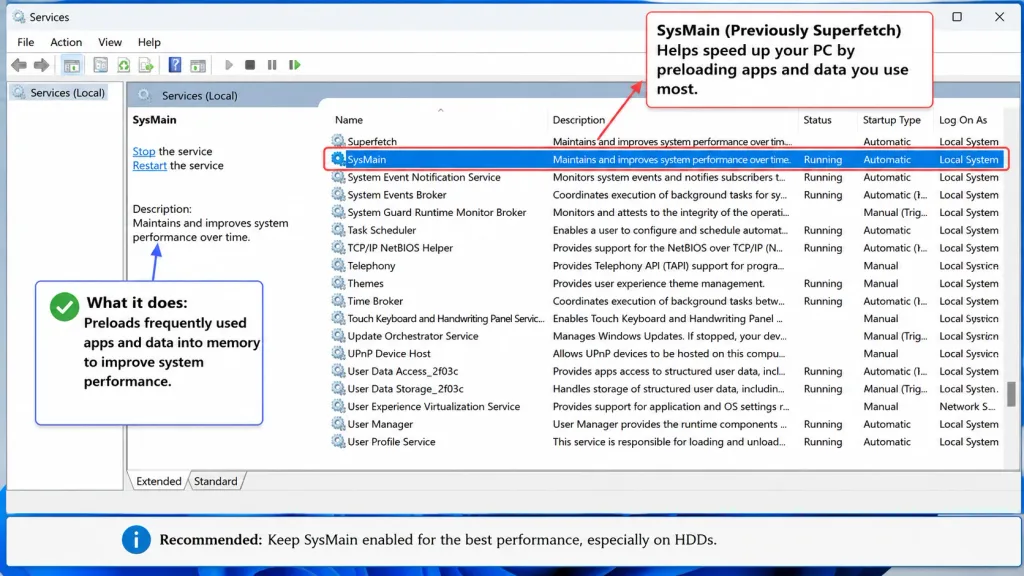Sort by the Log On As column header
The image size is (1024, 576).
point(963,120)
